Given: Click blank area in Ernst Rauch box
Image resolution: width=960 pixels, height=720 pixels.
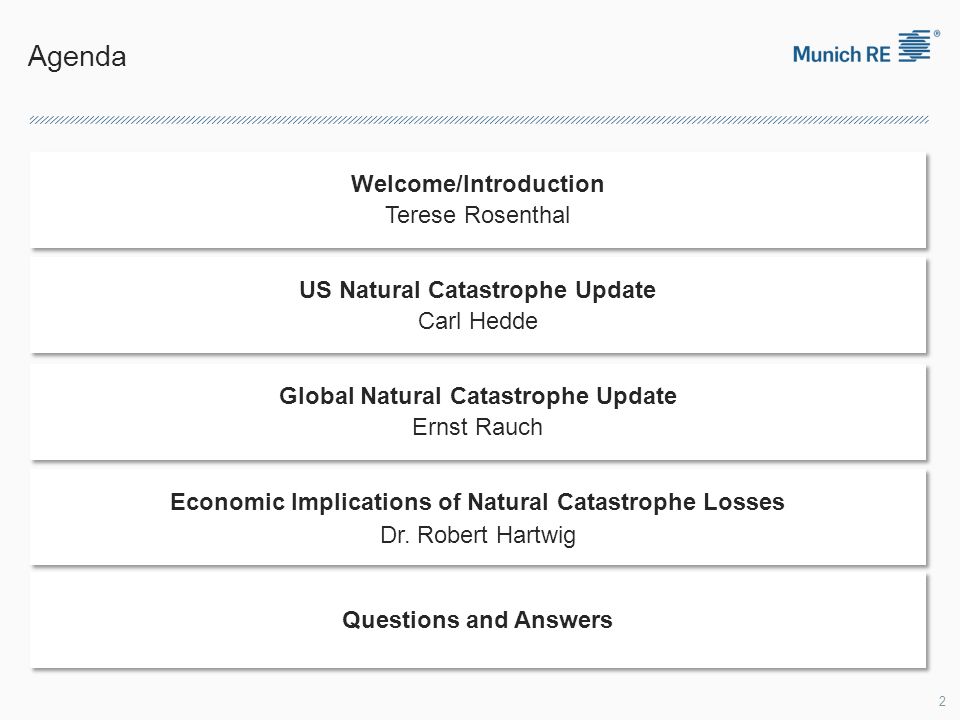Looking at the screenshot, I should point(153,412).
